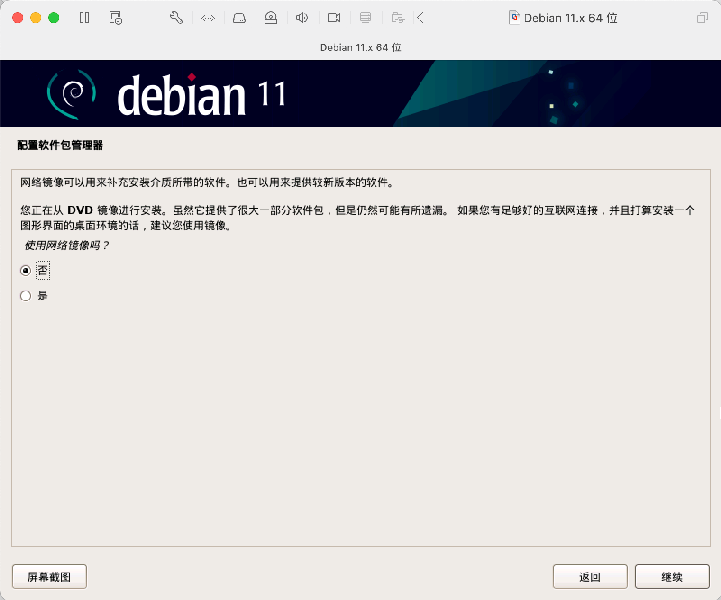Image resolution: width=721 pixels, height=600 pixels.
Task: Click the network adapter arrows icon
Action: pos(208,18)
